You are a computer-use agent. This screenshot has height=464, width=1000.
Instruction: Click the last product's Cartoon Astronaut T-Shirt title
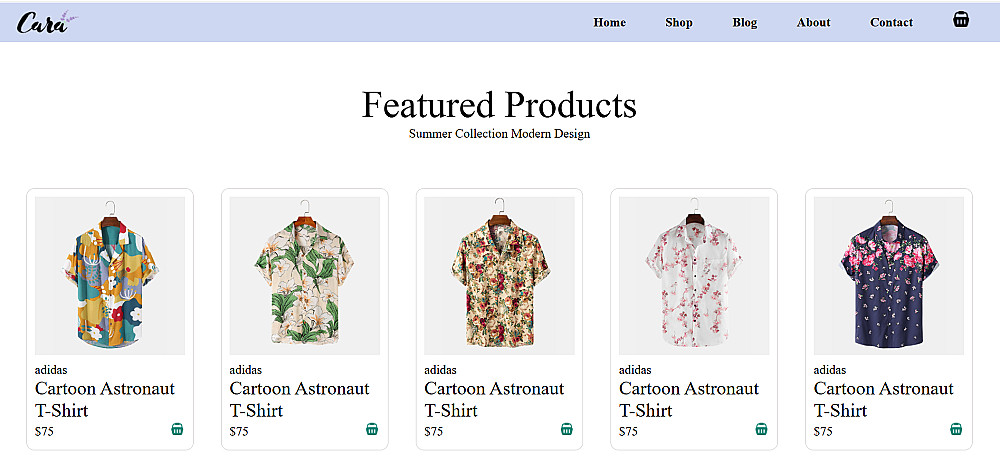(884, 399)
